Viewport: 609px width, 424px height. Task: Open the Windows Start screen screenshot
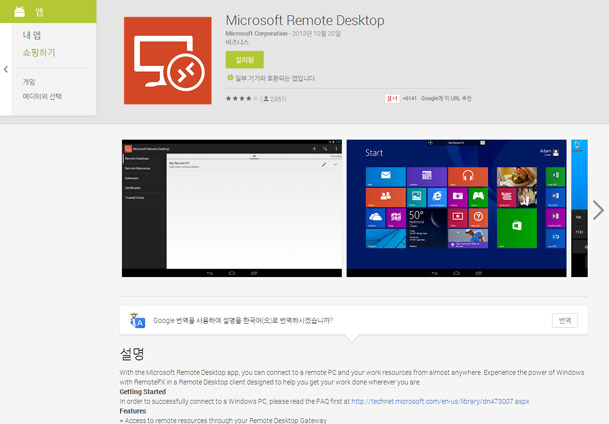tap(456, 208)
